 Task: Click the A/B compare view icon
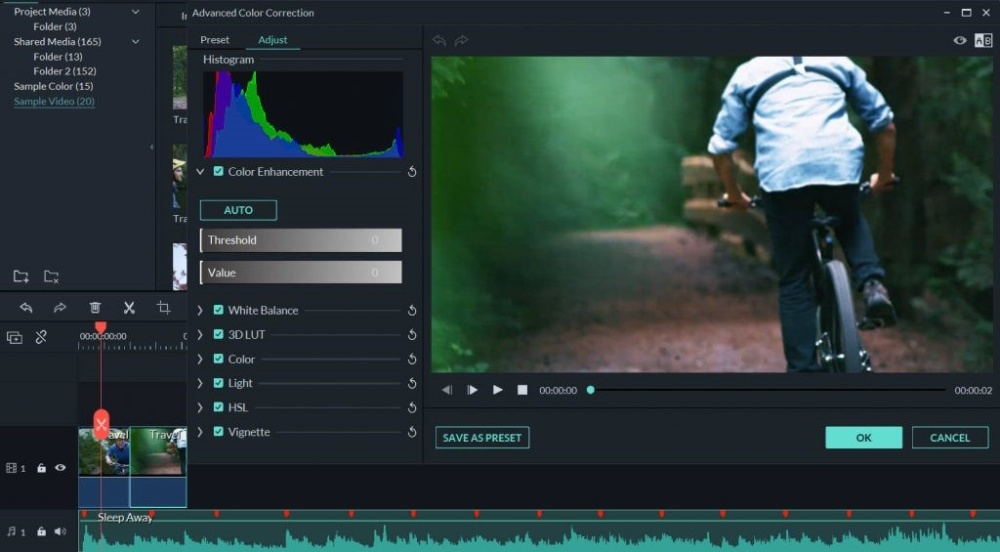(983, 40)
